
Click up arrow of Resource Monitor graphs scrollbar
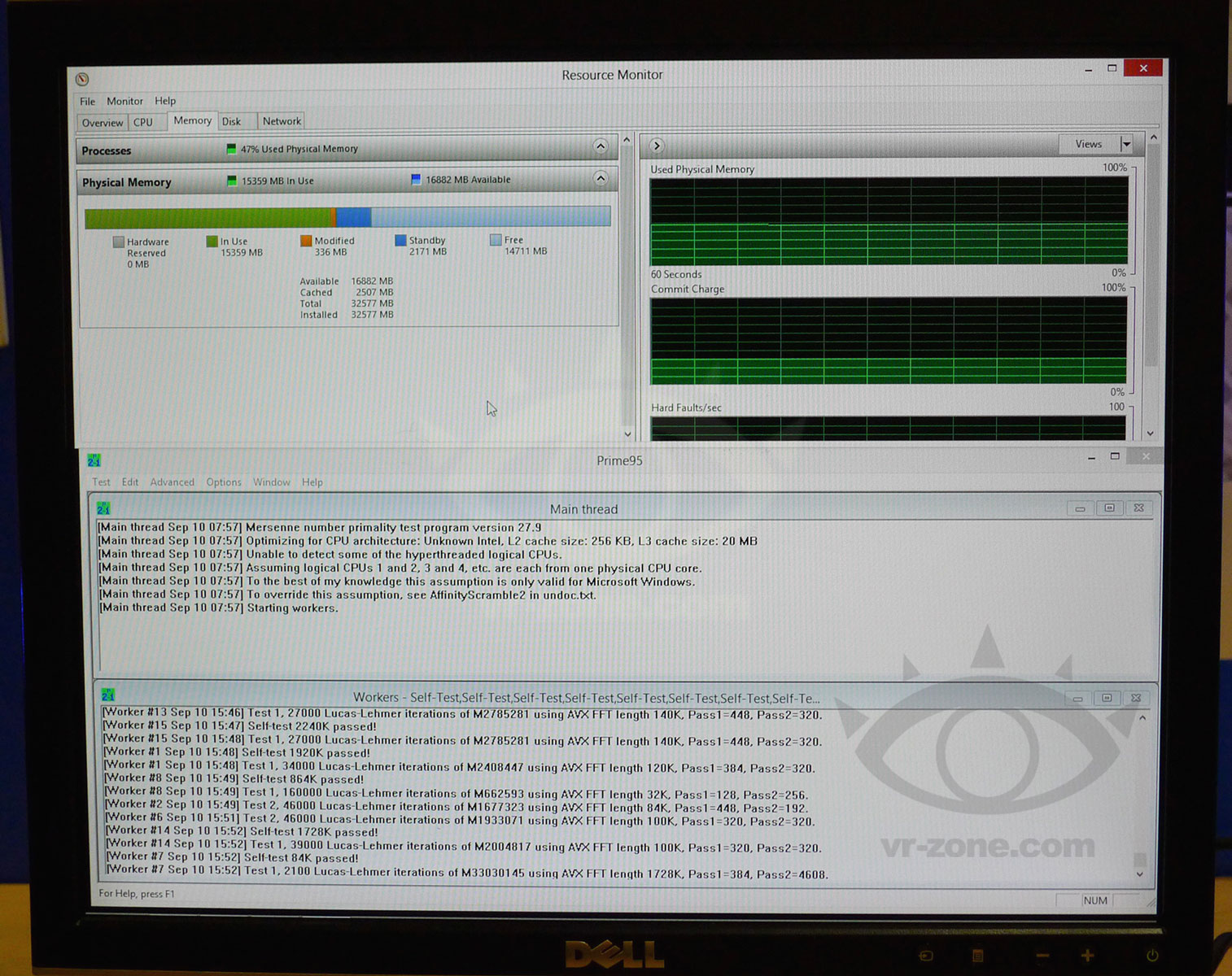point(1153,138)
